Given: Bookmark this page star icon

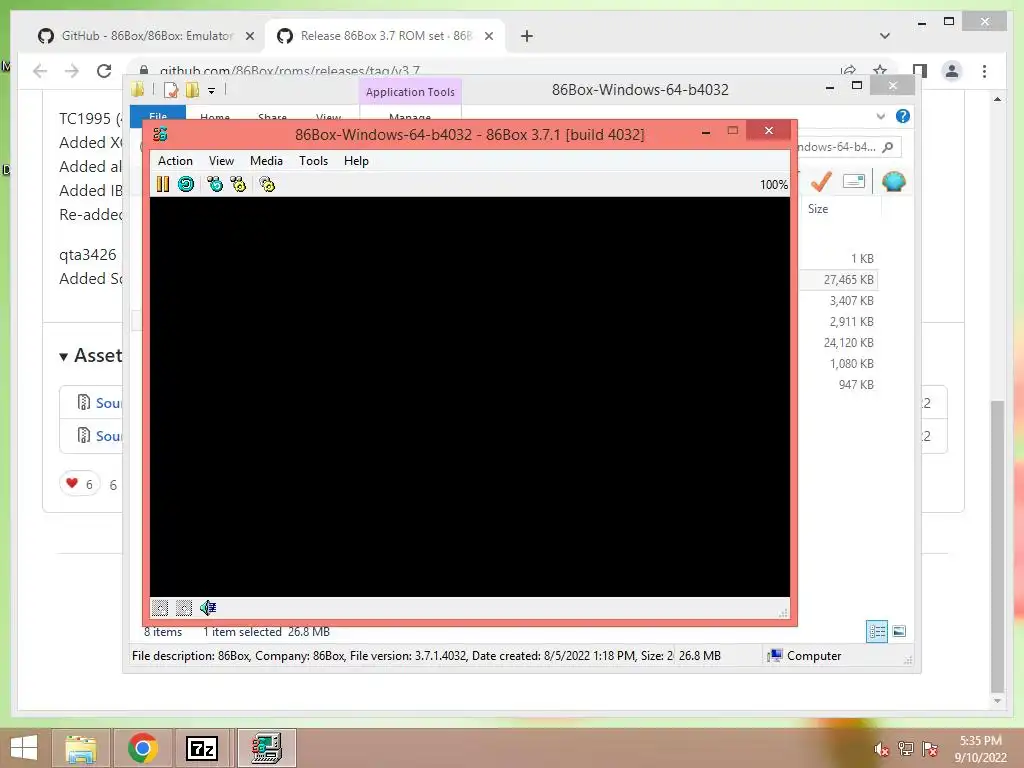Looking at the screenshot, I should point(880,71).
